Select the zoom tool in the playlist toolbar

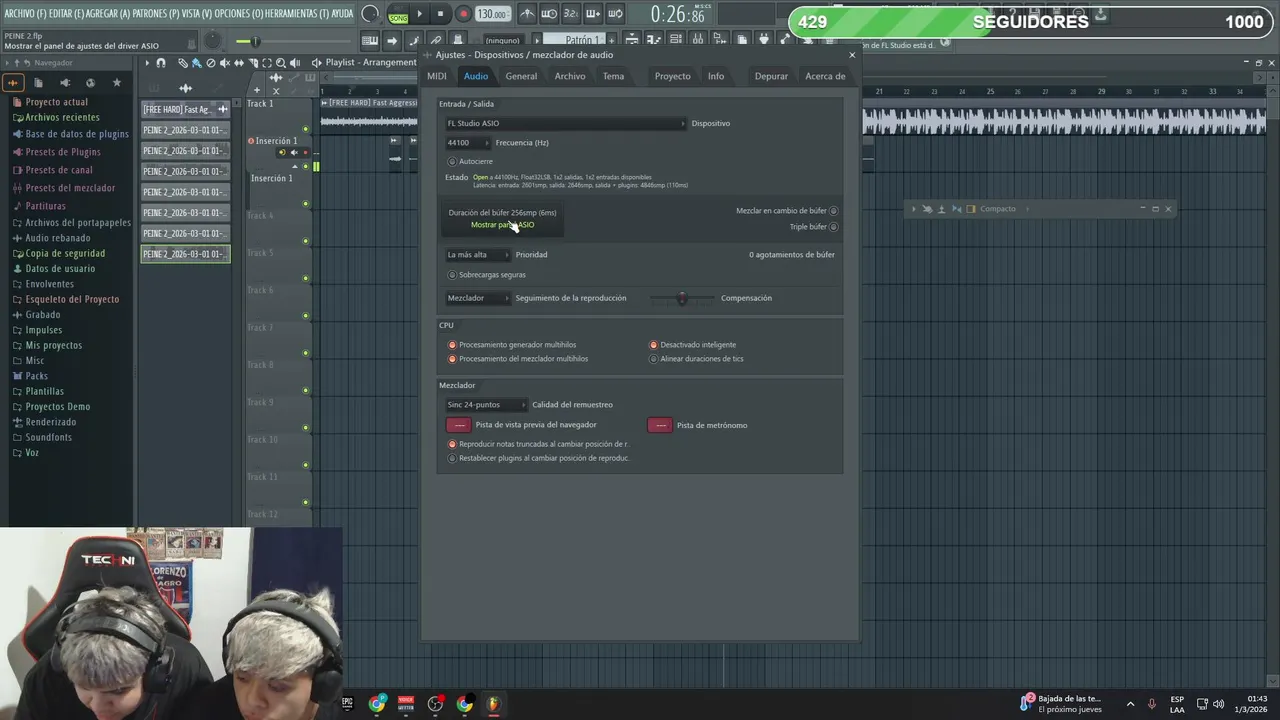[281, 63]
